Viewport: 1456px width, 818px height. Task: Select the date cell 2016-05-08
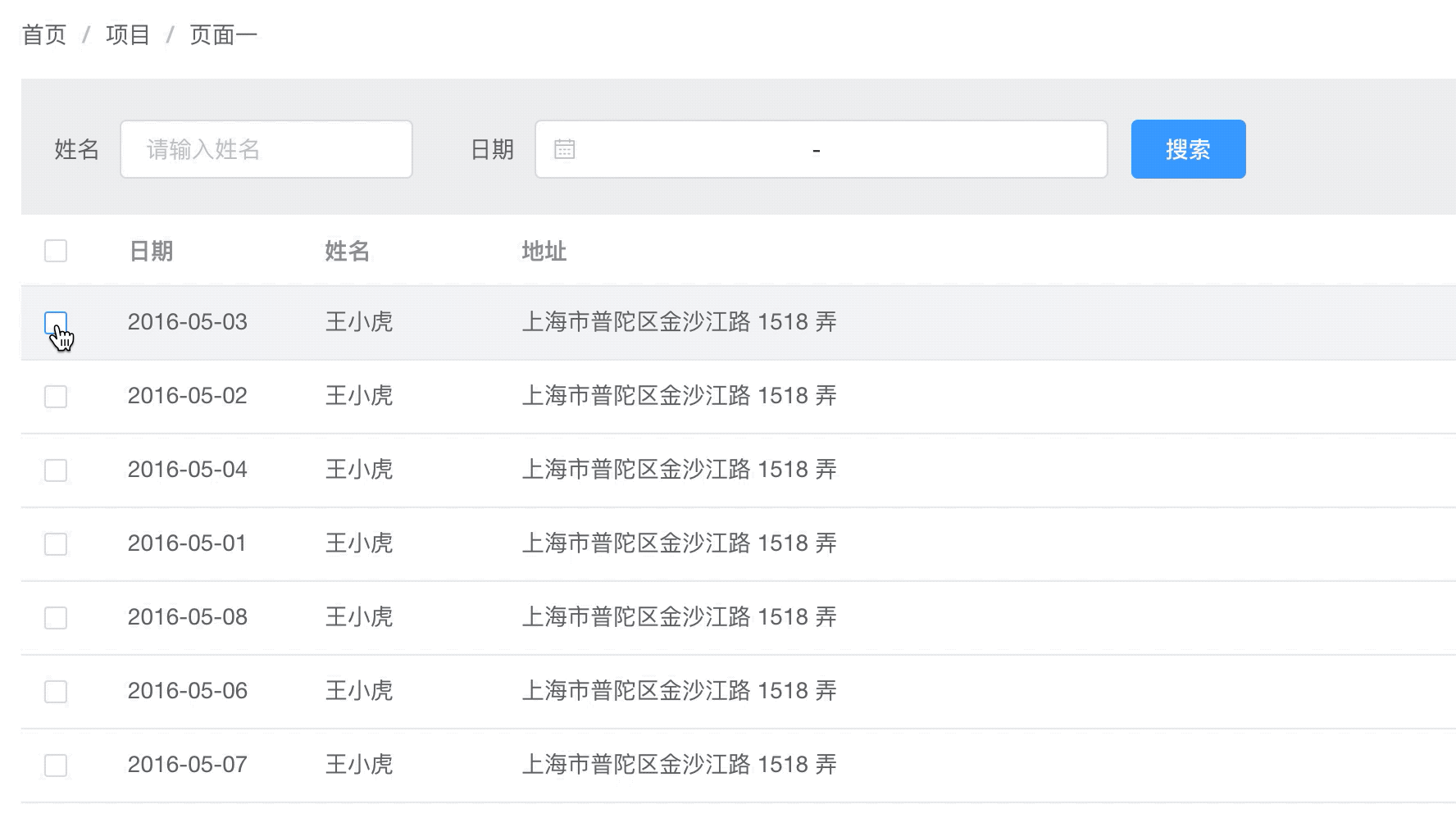(188, 617)
